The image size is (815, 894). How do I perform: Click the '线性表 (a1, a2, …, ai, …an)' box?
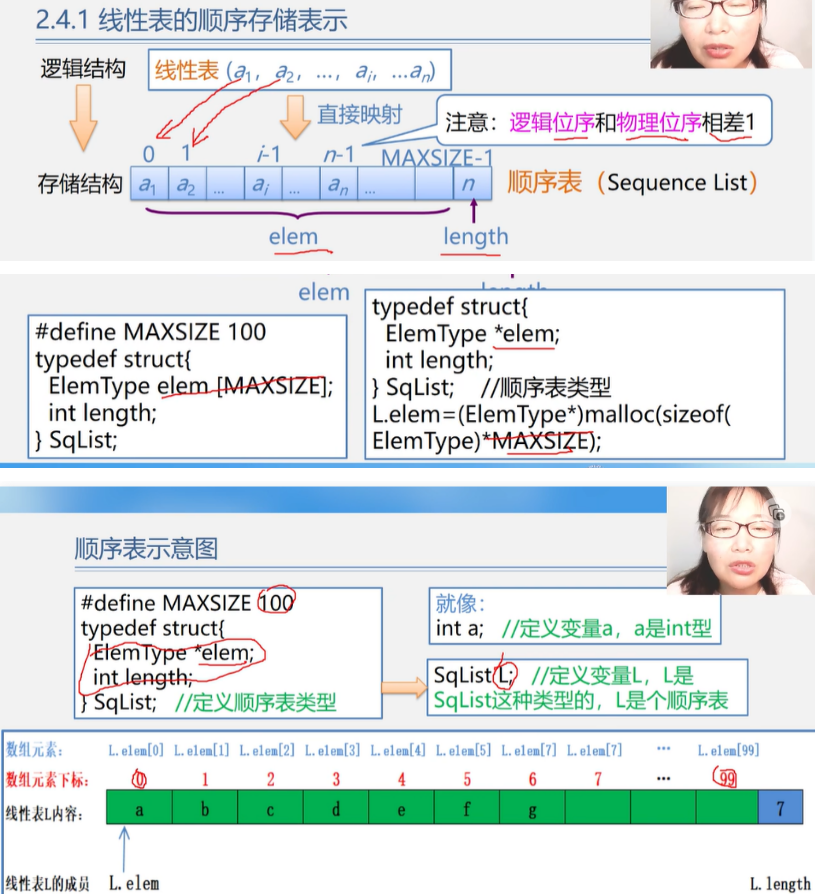[x=299, y=70]
